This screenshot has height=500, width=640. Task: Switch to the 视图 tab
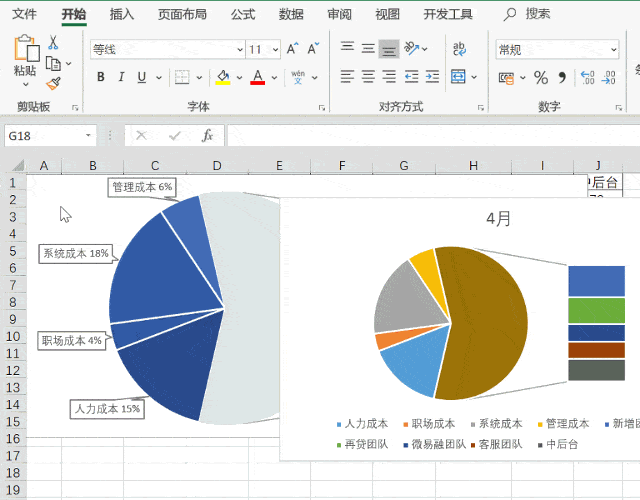(x=387, y=14)
